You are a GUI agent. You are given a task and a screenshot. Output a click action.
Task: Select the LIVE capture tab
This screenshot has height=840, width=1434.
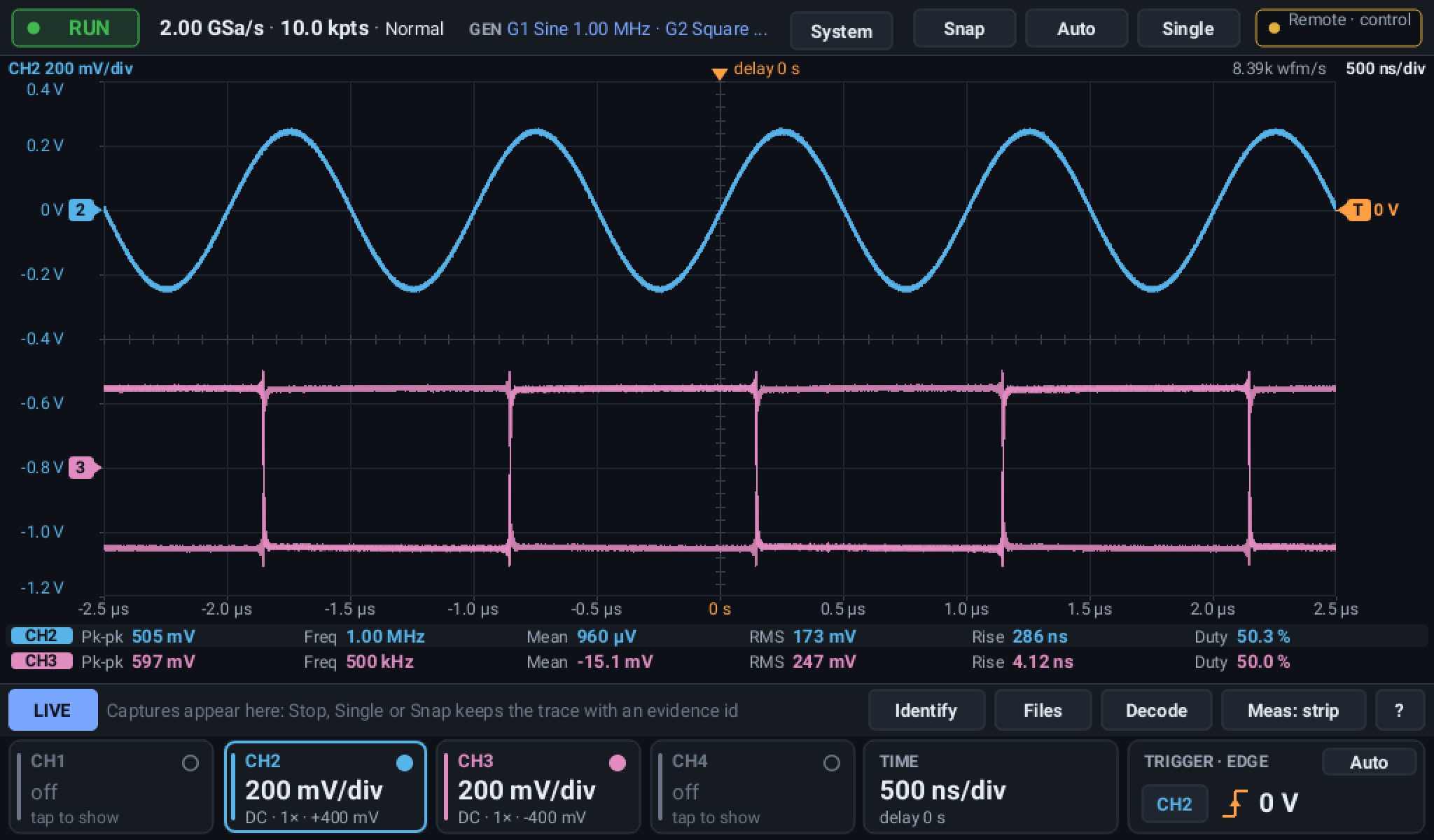click(53, 710)
